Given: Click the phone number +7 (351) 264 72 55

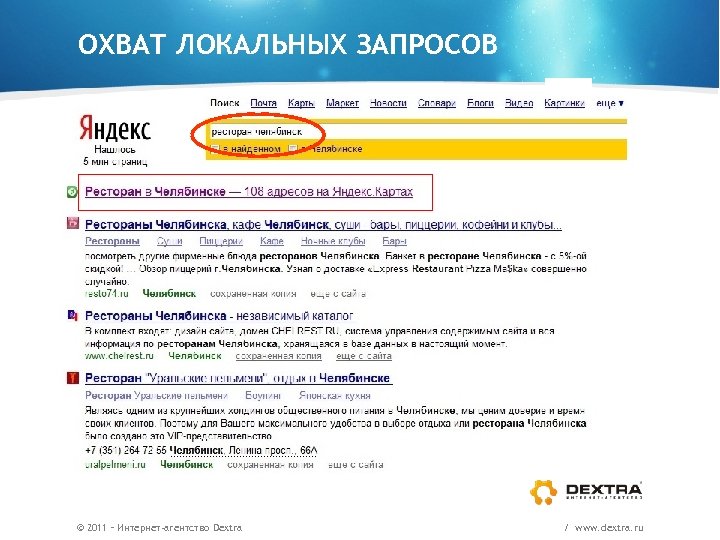Looking at the screenshot, I should (126, 450).
